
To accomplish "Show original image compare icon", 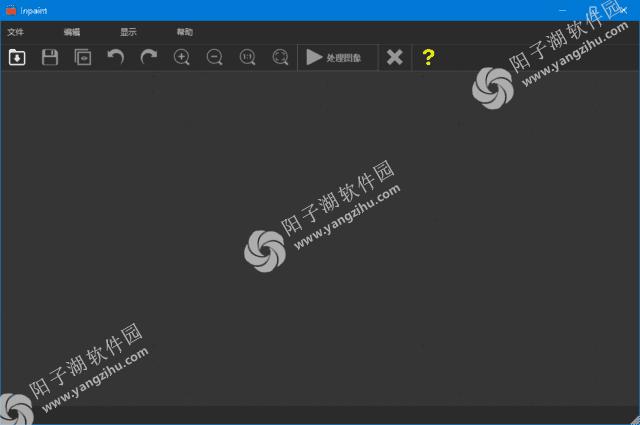I will click(x=83, y=57).
